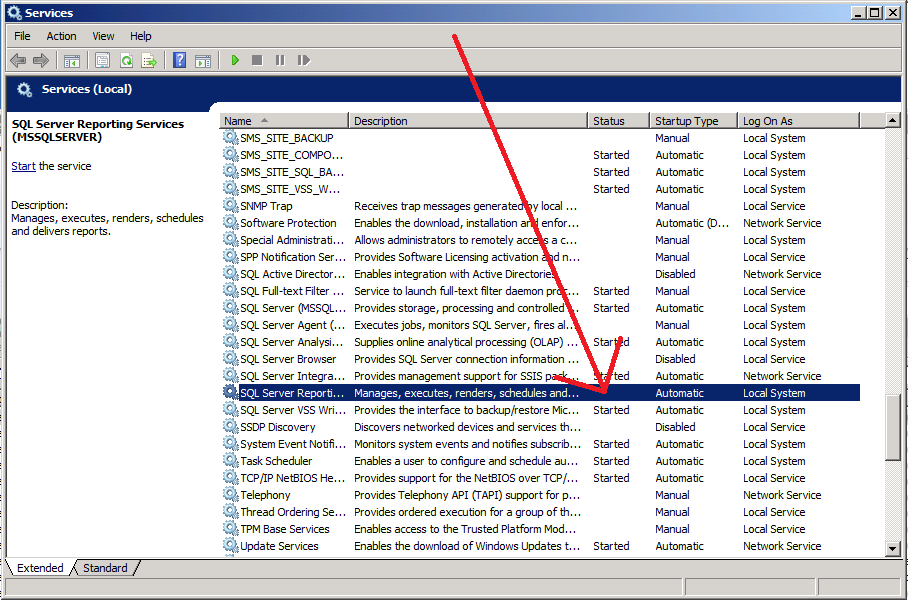Click the vertical scrollbar thumb
This screenshot has height=600, width=908.
(892, 427)
